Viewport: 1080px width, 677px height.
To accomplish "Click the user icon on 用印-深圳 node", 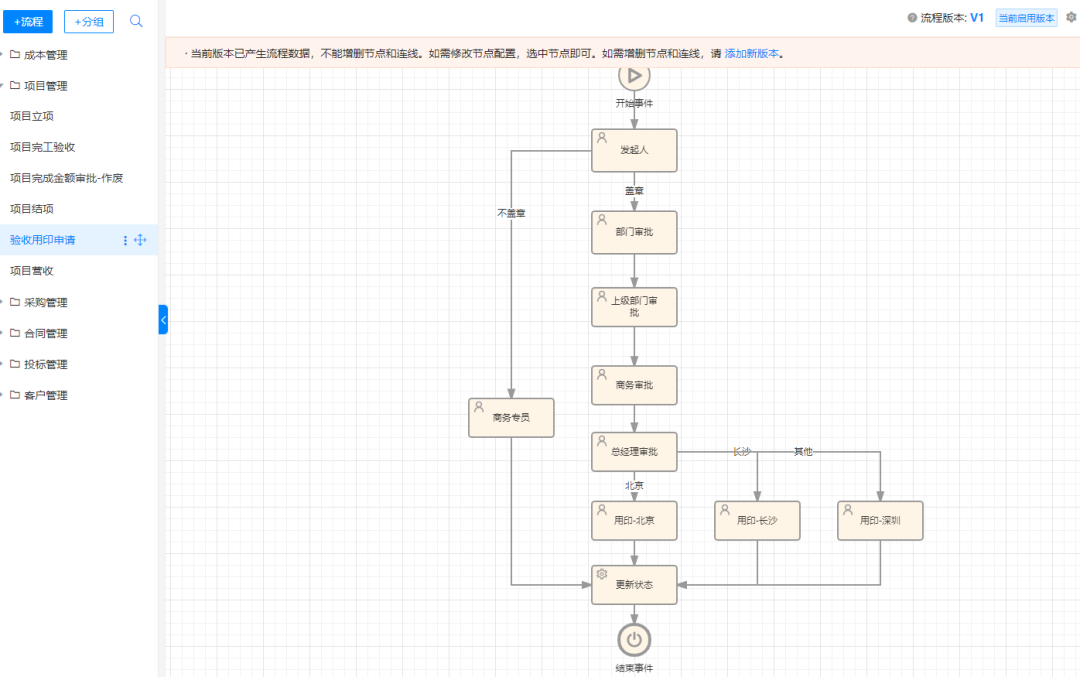I will 848,510.
